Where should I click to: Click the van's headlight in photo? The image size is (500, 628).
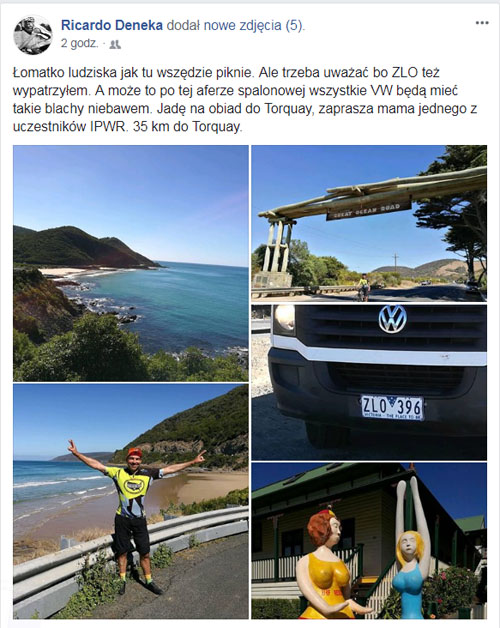click(x=285, y=319)
